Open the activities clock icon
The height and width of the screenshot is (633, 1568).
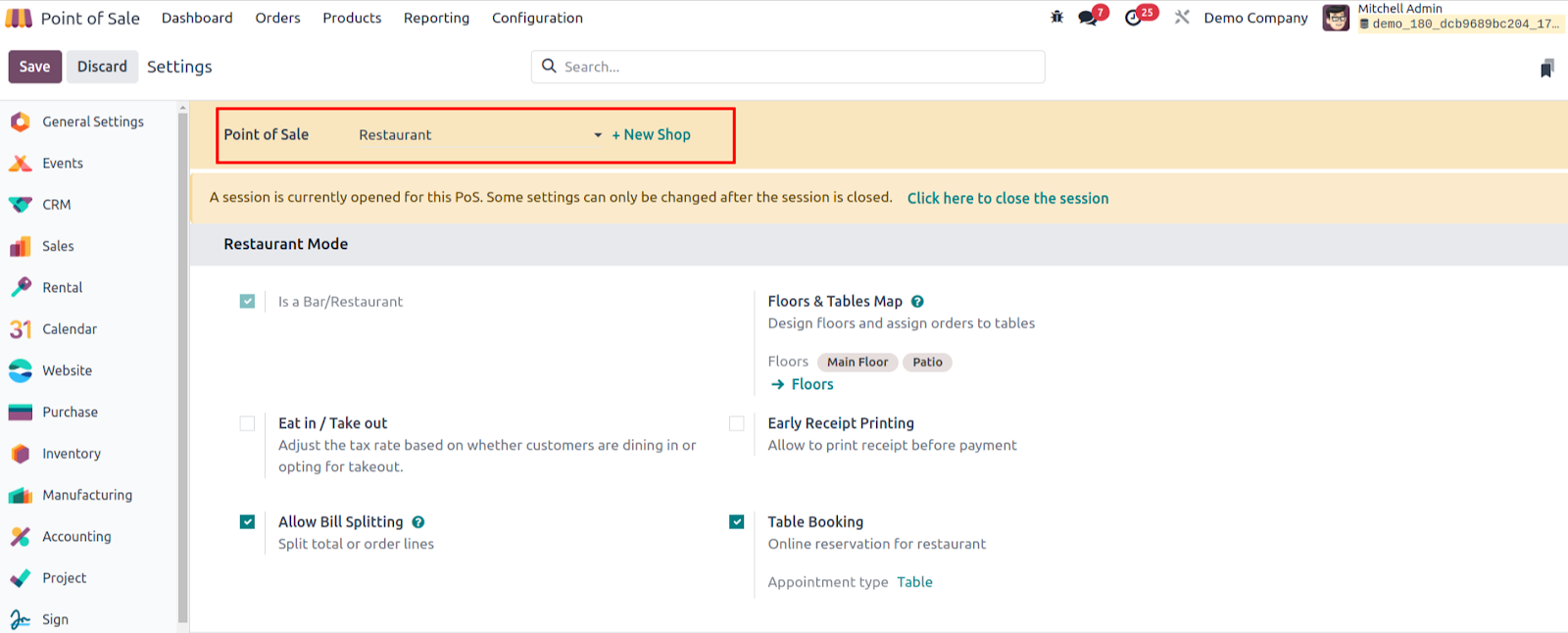pos(1133,18)
